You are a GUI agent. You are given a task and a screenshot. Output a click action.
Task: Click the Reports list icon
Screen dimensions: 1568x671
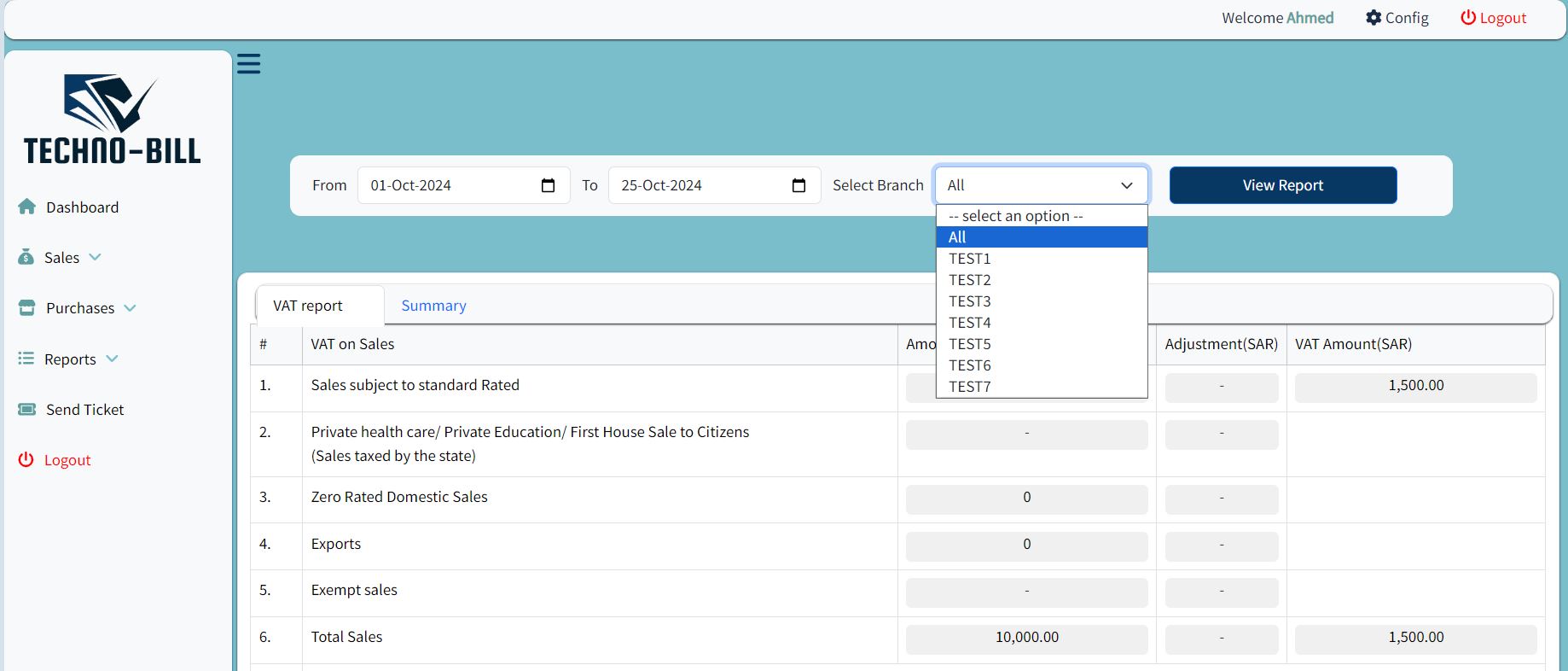tap(26, 359)
